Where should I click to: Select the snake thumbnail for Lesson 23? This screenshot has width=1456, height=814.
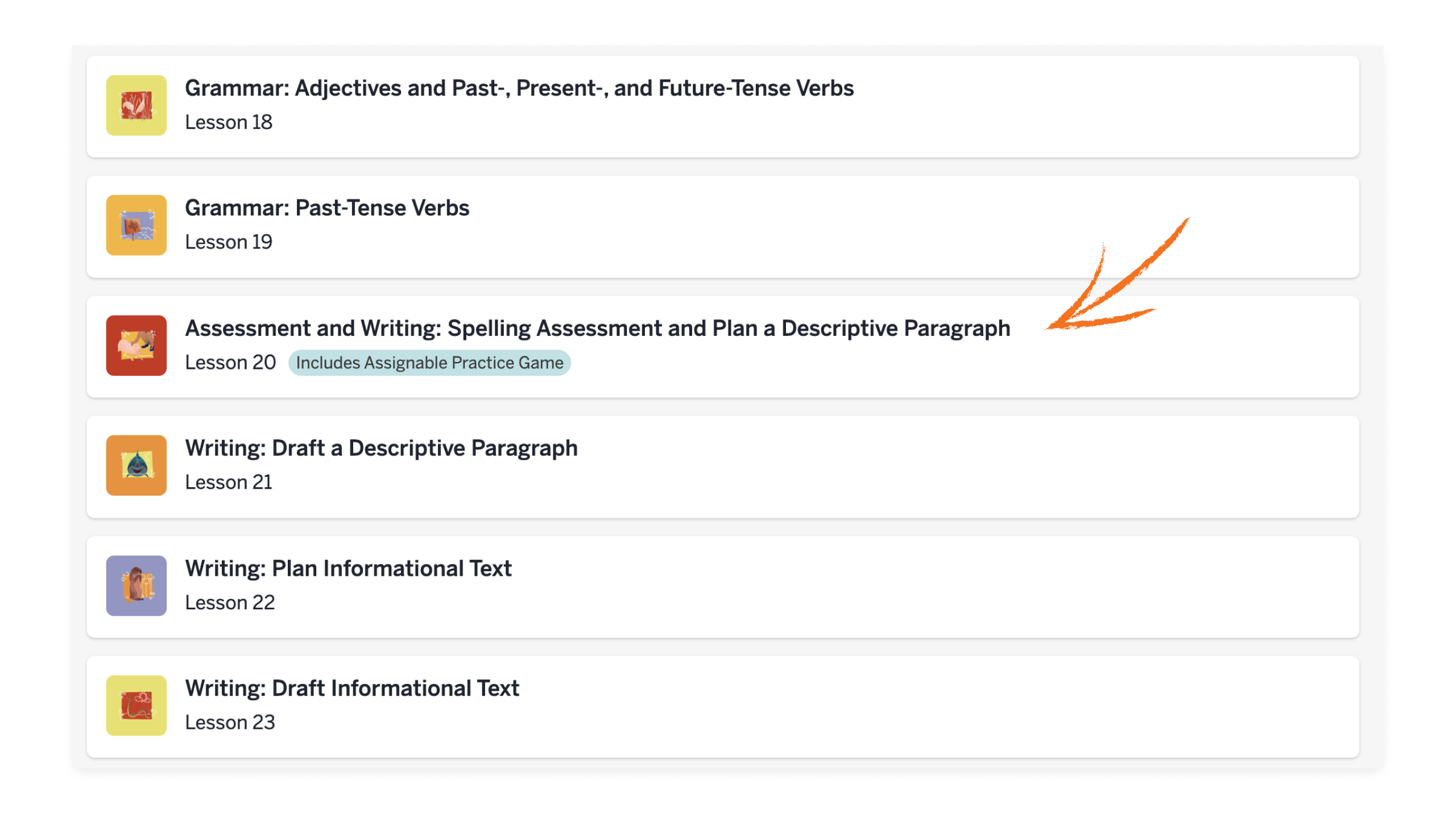135,707
